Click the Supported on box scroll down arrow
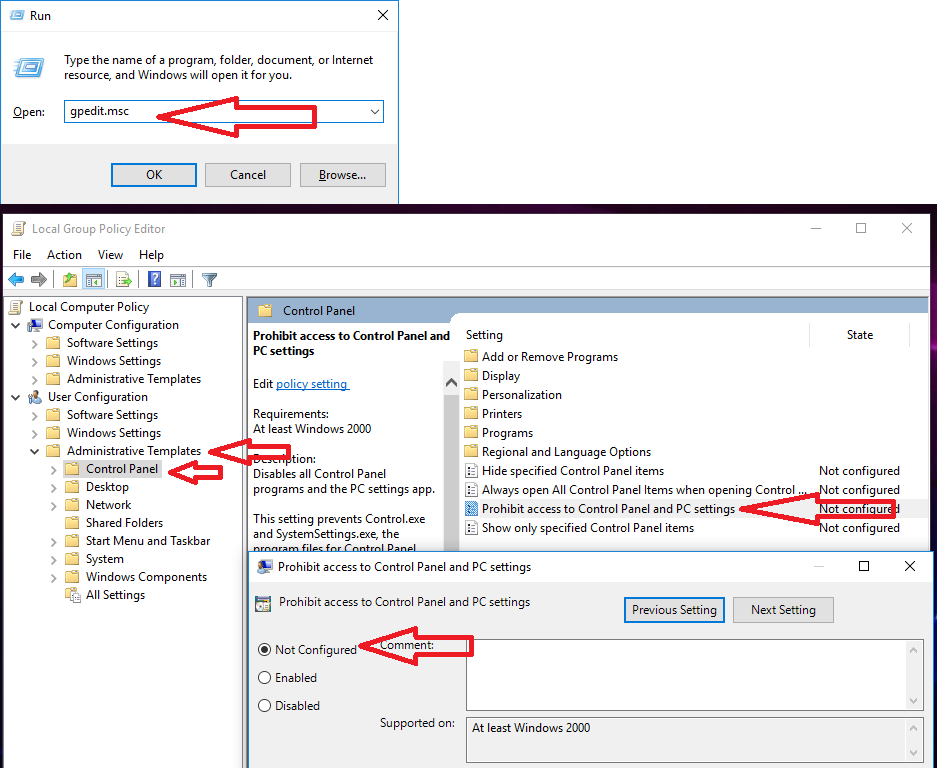Image resolution: width=938 pixels, height=768 pixels. [913, 752]
